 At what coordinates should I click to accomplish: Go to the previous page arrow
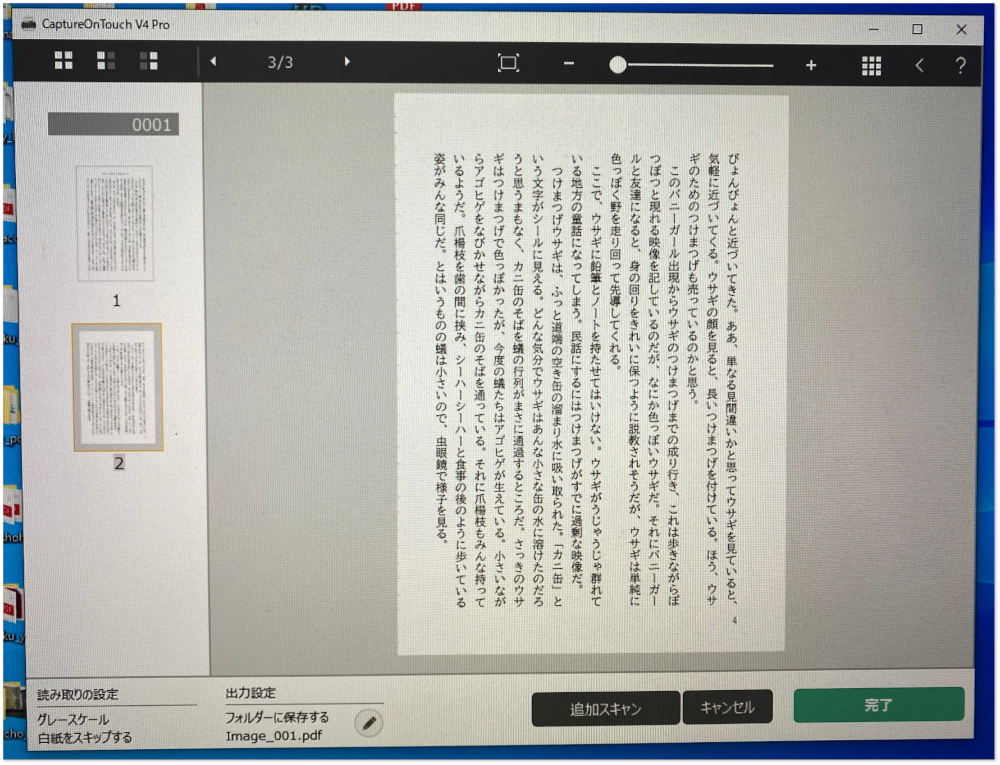coord(213,62)
